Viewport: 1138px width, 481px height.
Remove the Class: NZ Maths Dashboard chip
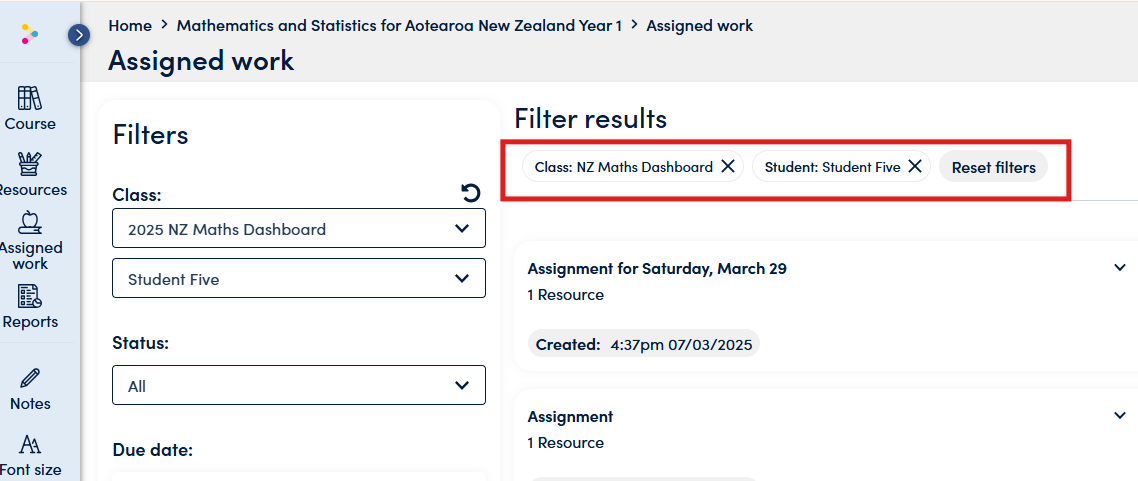tap(728, 167)
